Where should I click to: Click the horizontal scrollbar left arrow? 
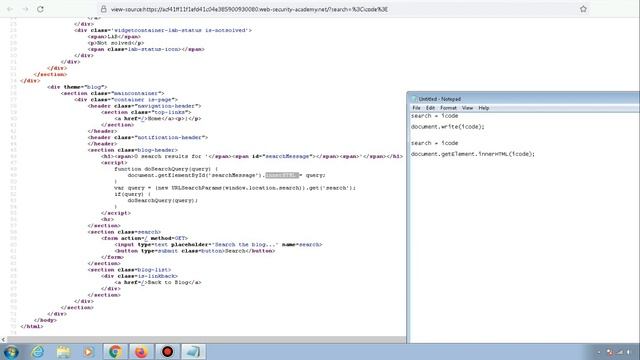pyautogui.click(x=3, y=340)
